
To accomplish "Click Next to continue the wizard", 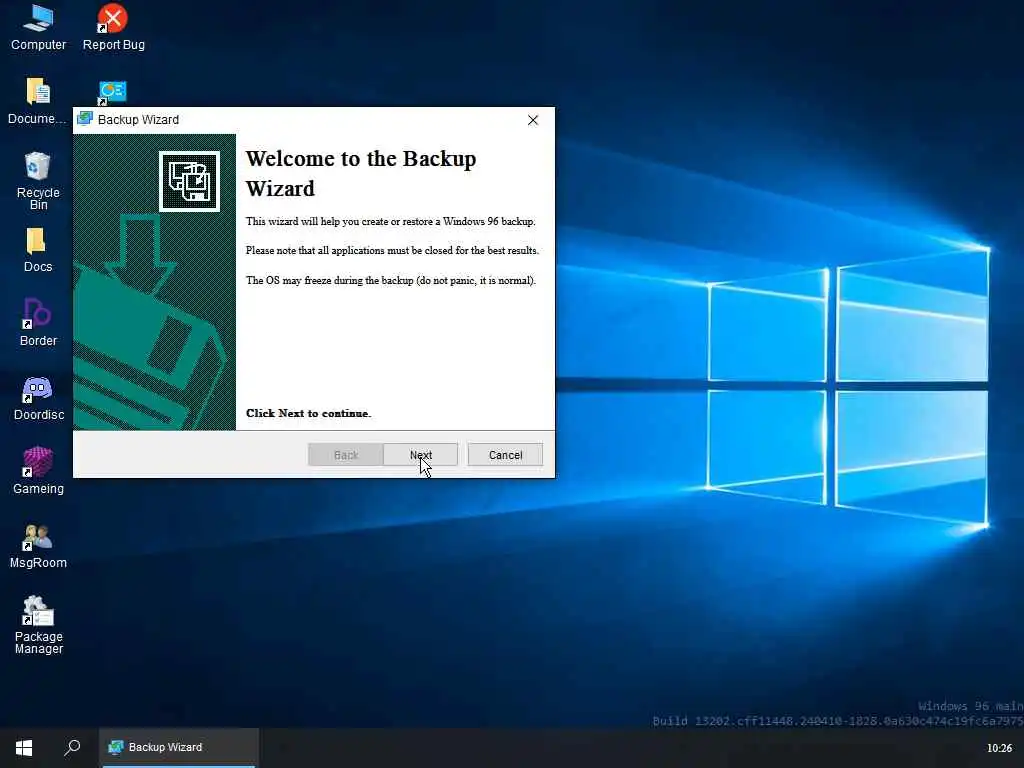I will click(421, 455).
